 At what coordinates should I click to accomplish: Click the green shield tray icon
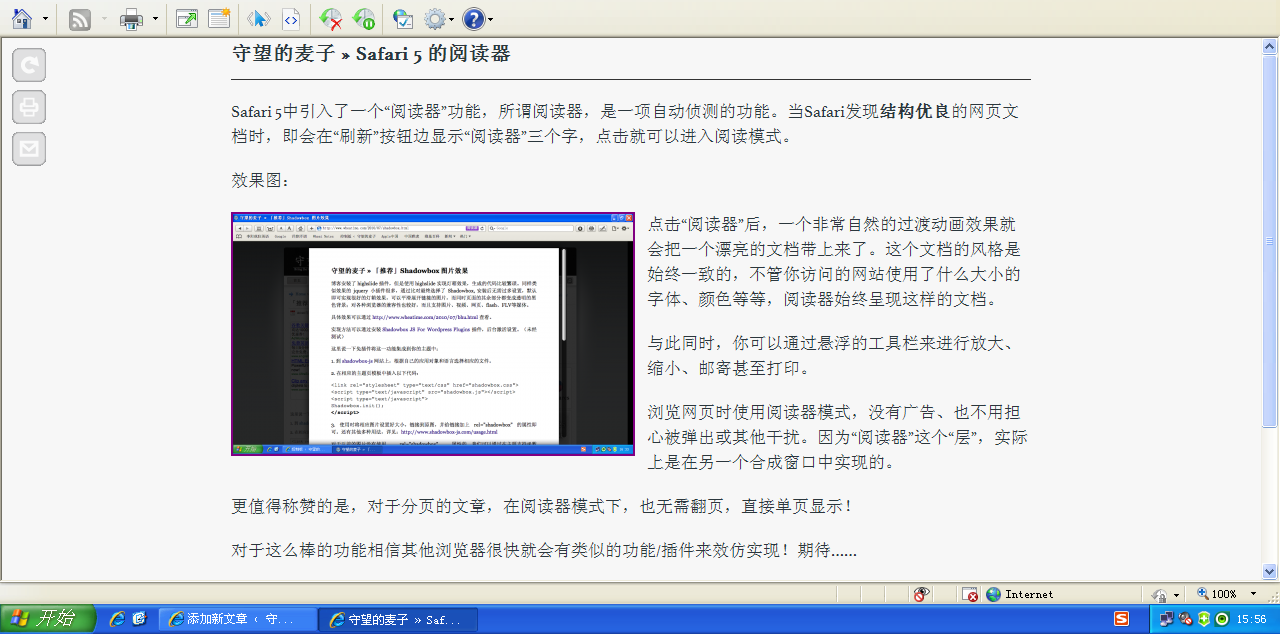[1204, 619]
